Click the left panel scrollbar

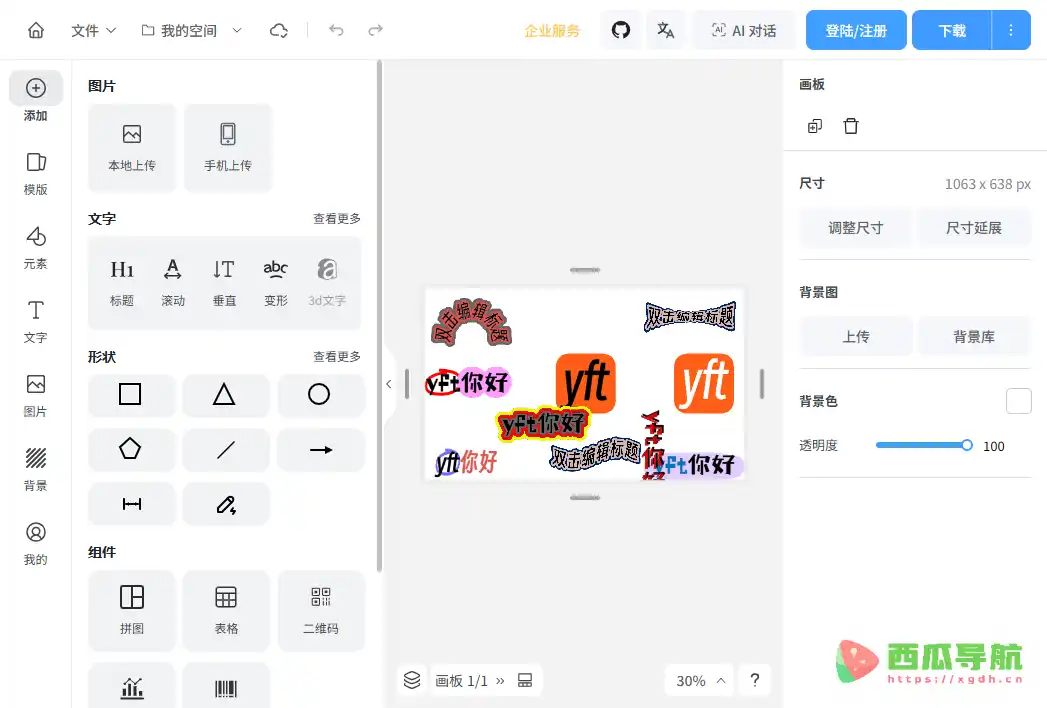(379, 316)
